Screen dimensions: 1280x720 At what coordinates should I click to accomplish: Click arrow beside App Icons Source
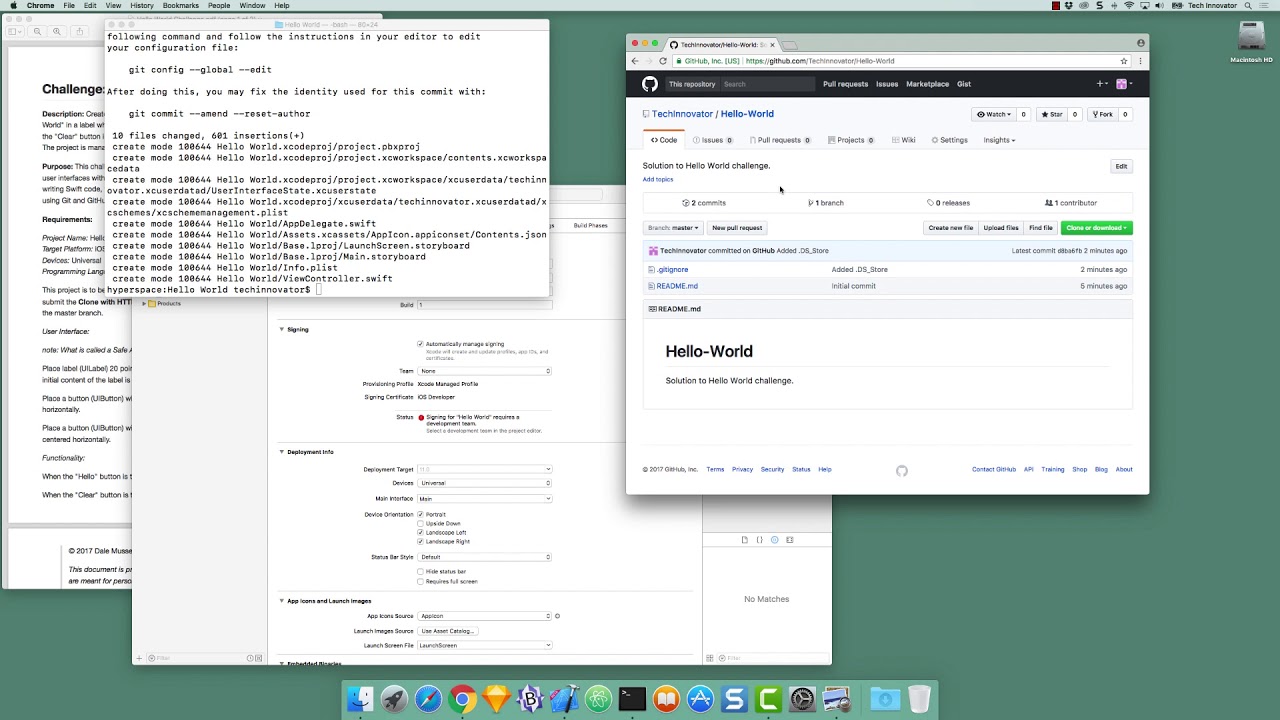[557, 616]
